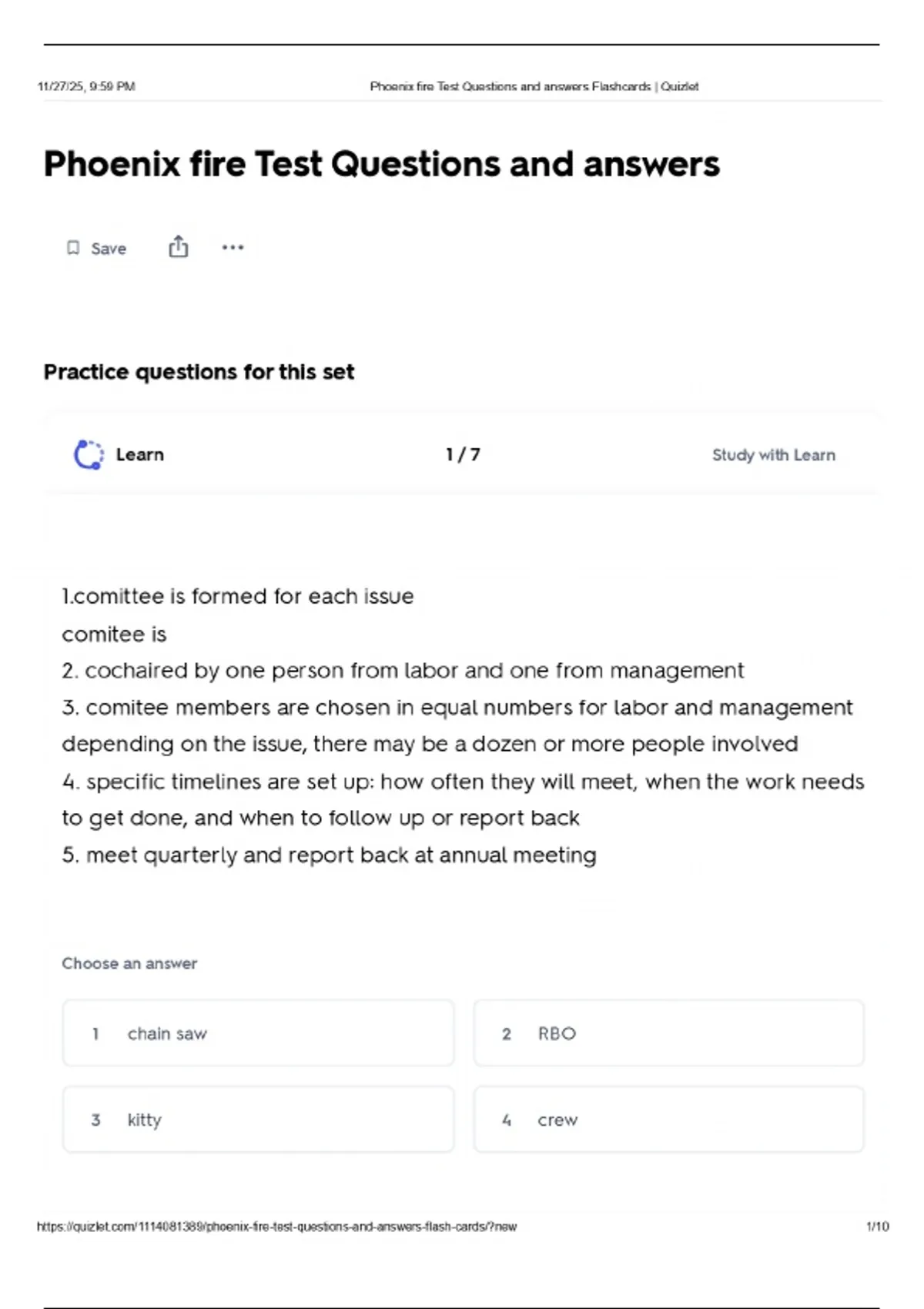Click the "1 / 7" question counter

coord(463,455)
